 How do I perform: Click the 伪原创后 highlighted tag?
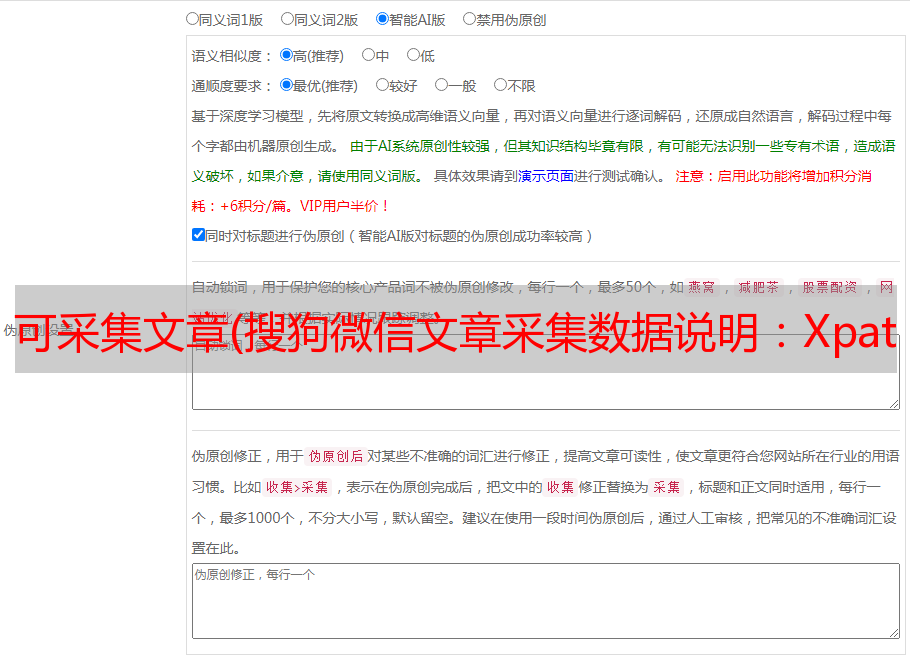click(x=336, y=456)
